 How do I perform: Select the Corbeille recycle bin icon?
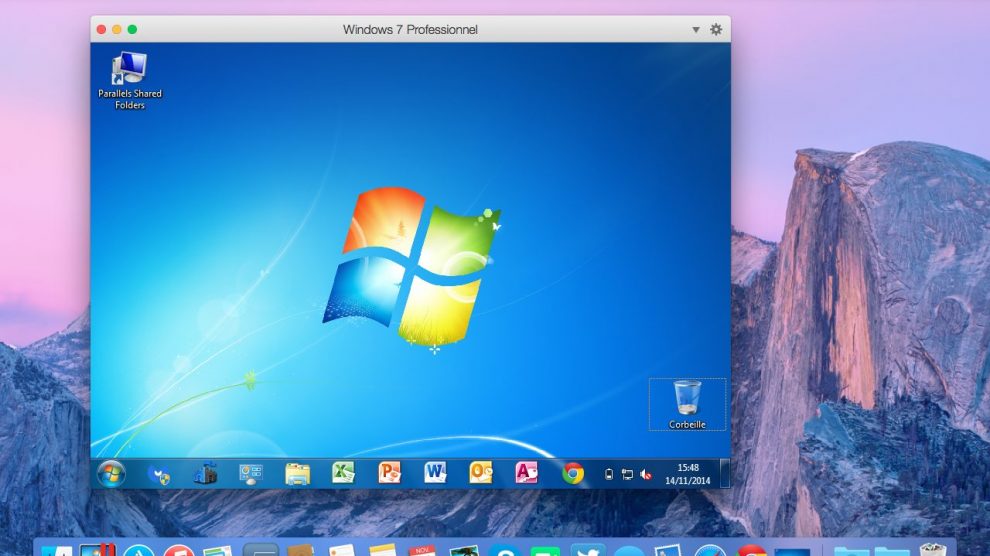pyautogui.click(x=687, y=405)
